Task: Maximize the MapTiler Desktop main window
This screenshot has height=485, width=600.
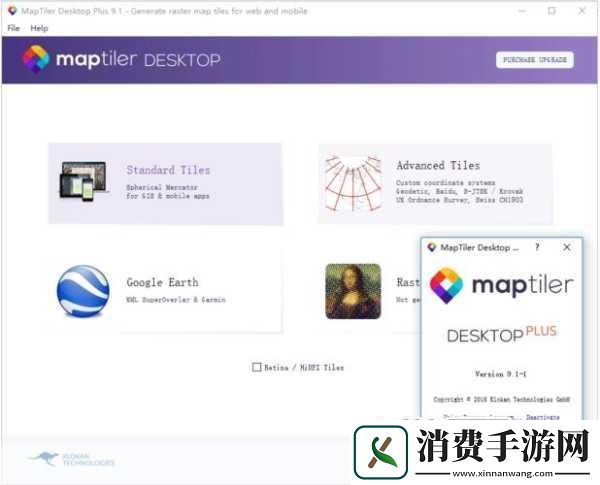Action: [x=551, y=11]
